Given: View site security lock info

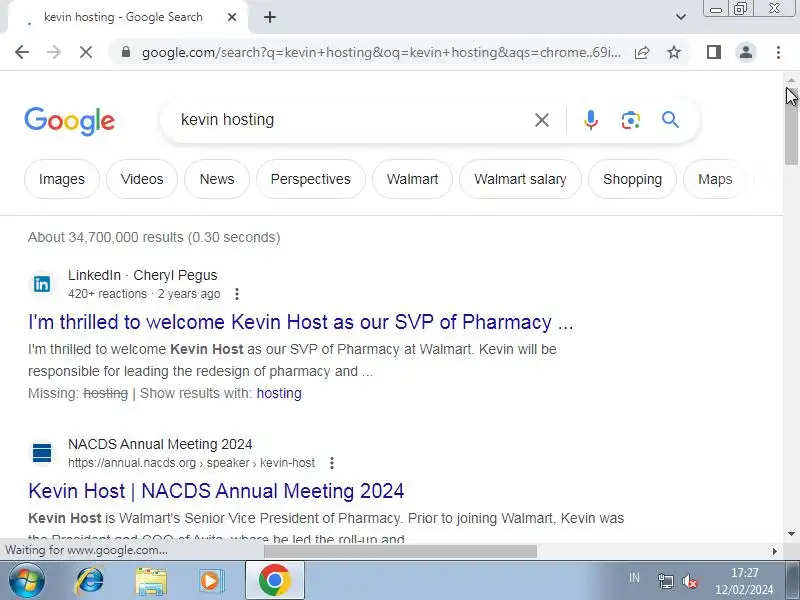Looking at the screenshot, I should [x=126, y=52].
